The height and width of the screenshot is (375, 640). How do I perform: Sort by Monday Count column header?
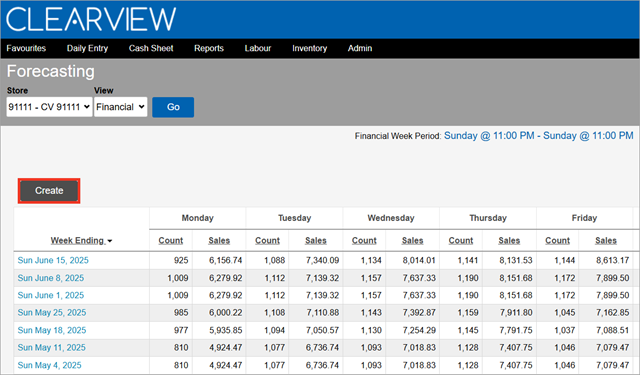coord(171,240)
